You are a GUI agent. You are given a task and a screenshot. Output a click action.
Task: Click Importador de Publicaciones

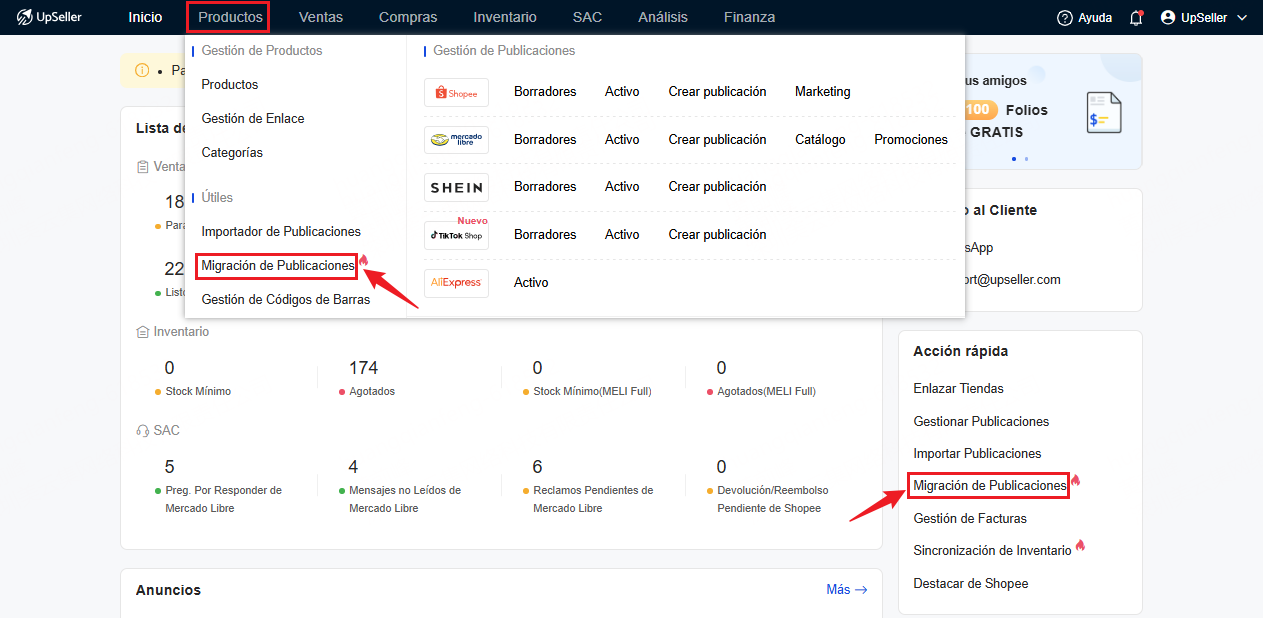click(x=281, y=231)
